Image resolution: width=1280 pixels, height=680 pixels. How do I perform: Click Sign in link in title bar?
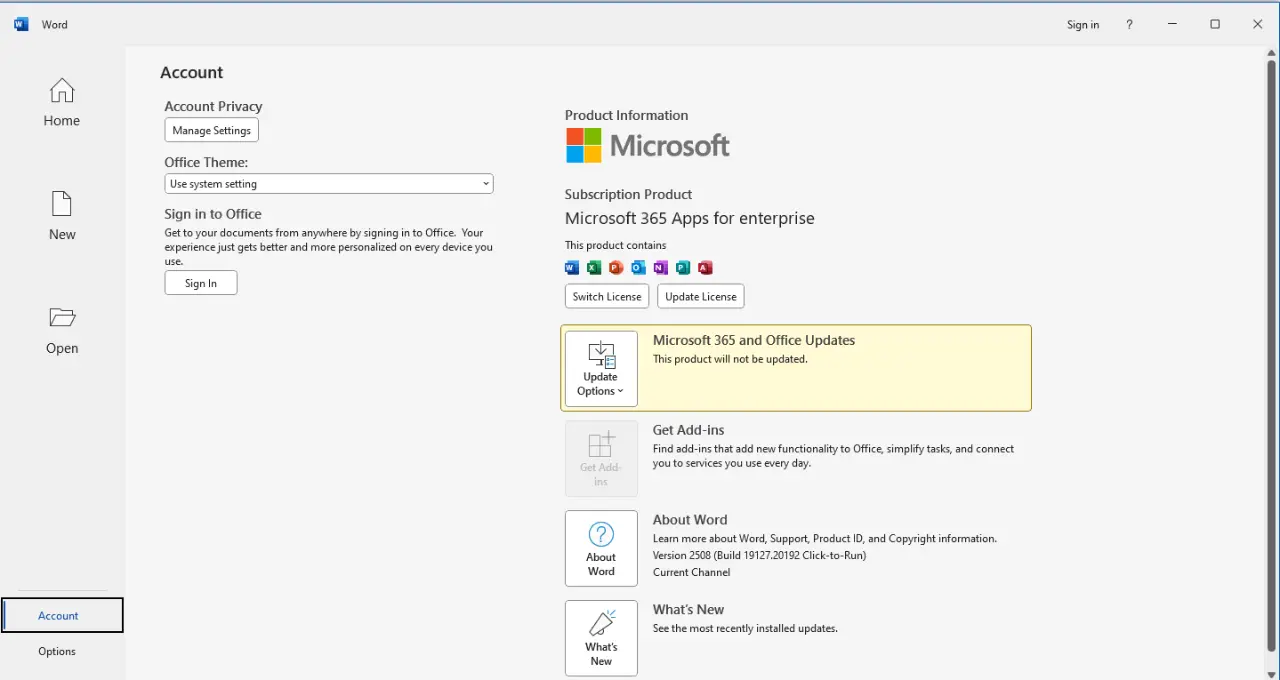click(1083, 25)
